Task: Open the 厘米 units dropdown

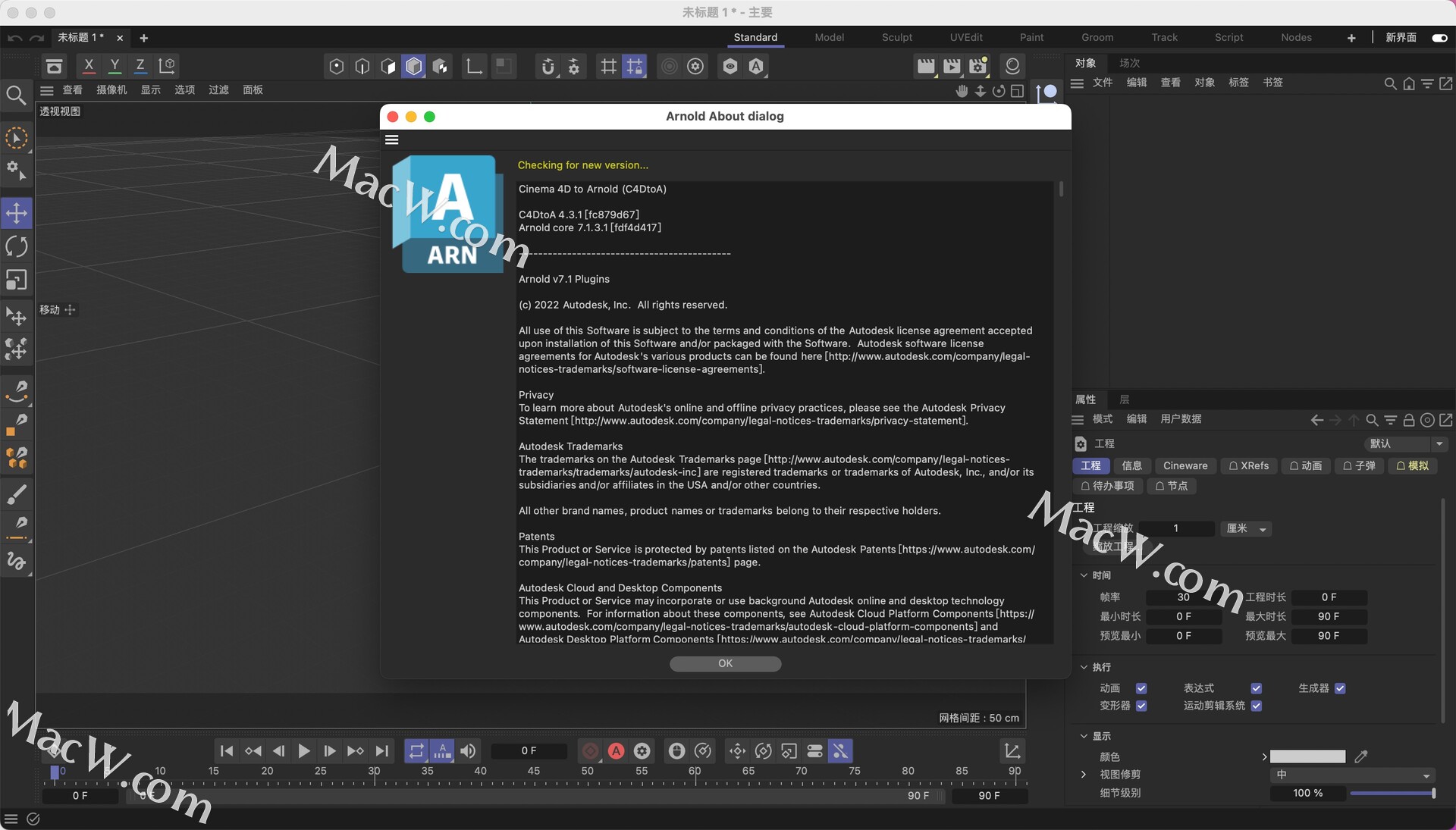Action: point(1245,529)
